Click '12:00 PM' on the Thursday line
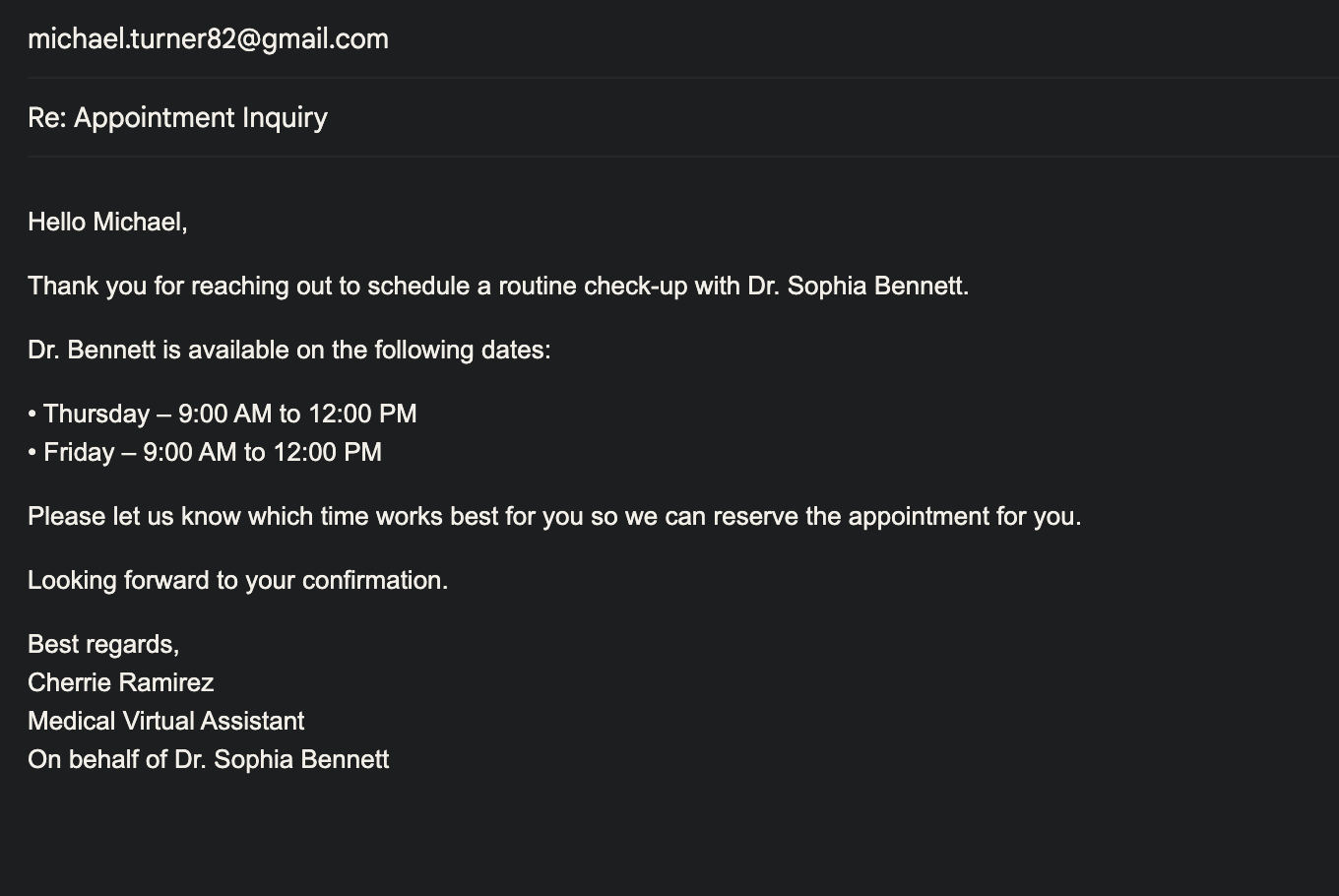 362,415
